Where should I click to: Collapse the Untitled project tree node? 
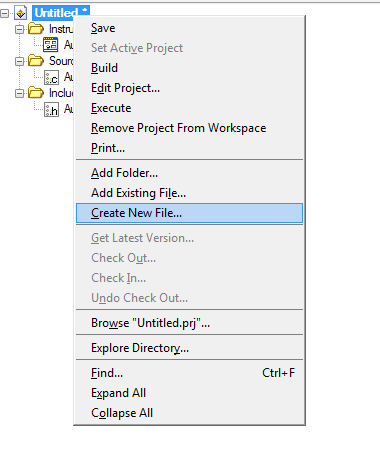pyautogui.click(x=5, y=13)
